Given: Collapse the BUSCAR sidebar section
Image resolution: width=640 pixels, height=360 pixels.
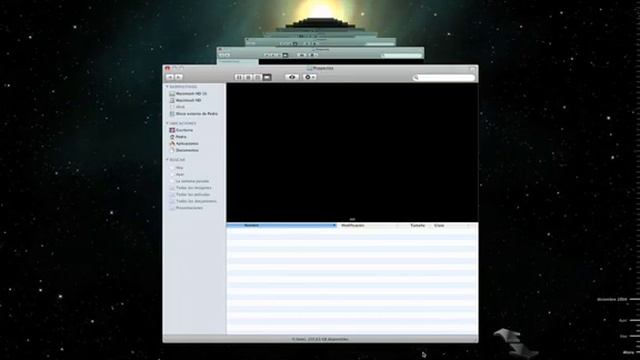Looking at the screenshot, I should (167, 160).
